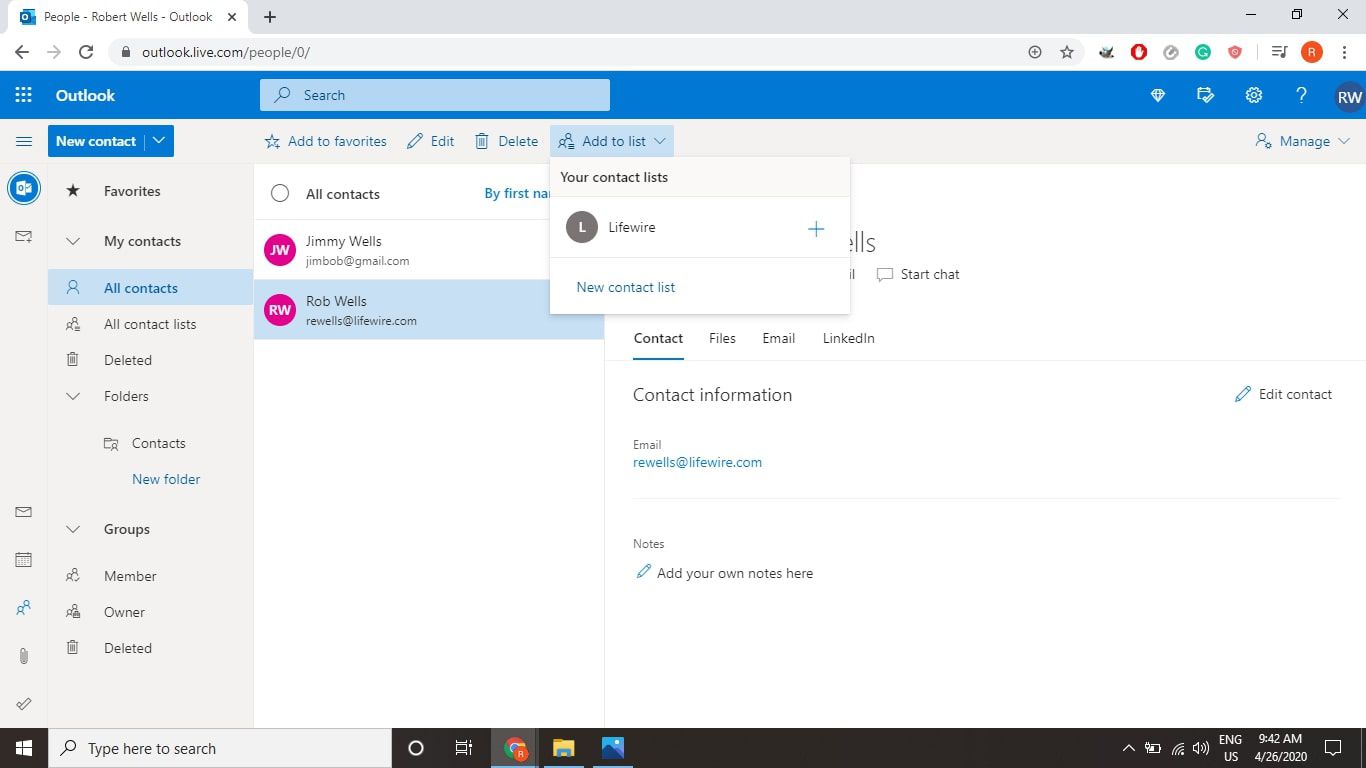Open the Windows Start menu
1366x768 pixels.
pos(24,748)
